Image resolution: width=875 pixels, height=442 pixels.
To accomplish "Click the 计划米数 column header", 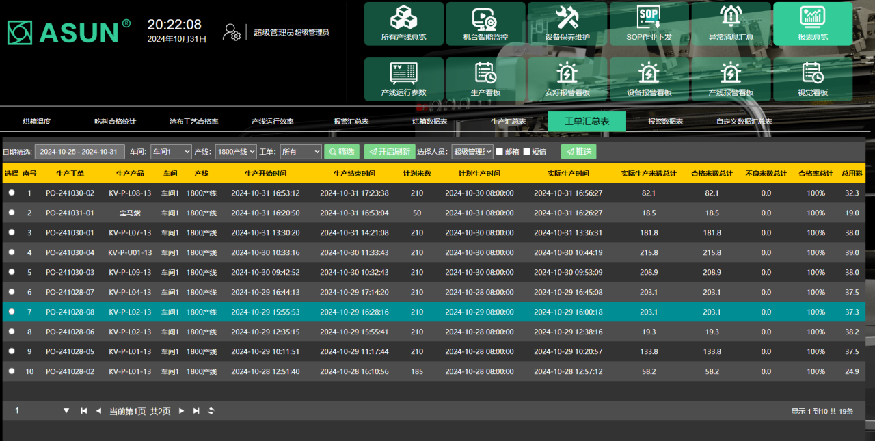I will coord(417,173).
